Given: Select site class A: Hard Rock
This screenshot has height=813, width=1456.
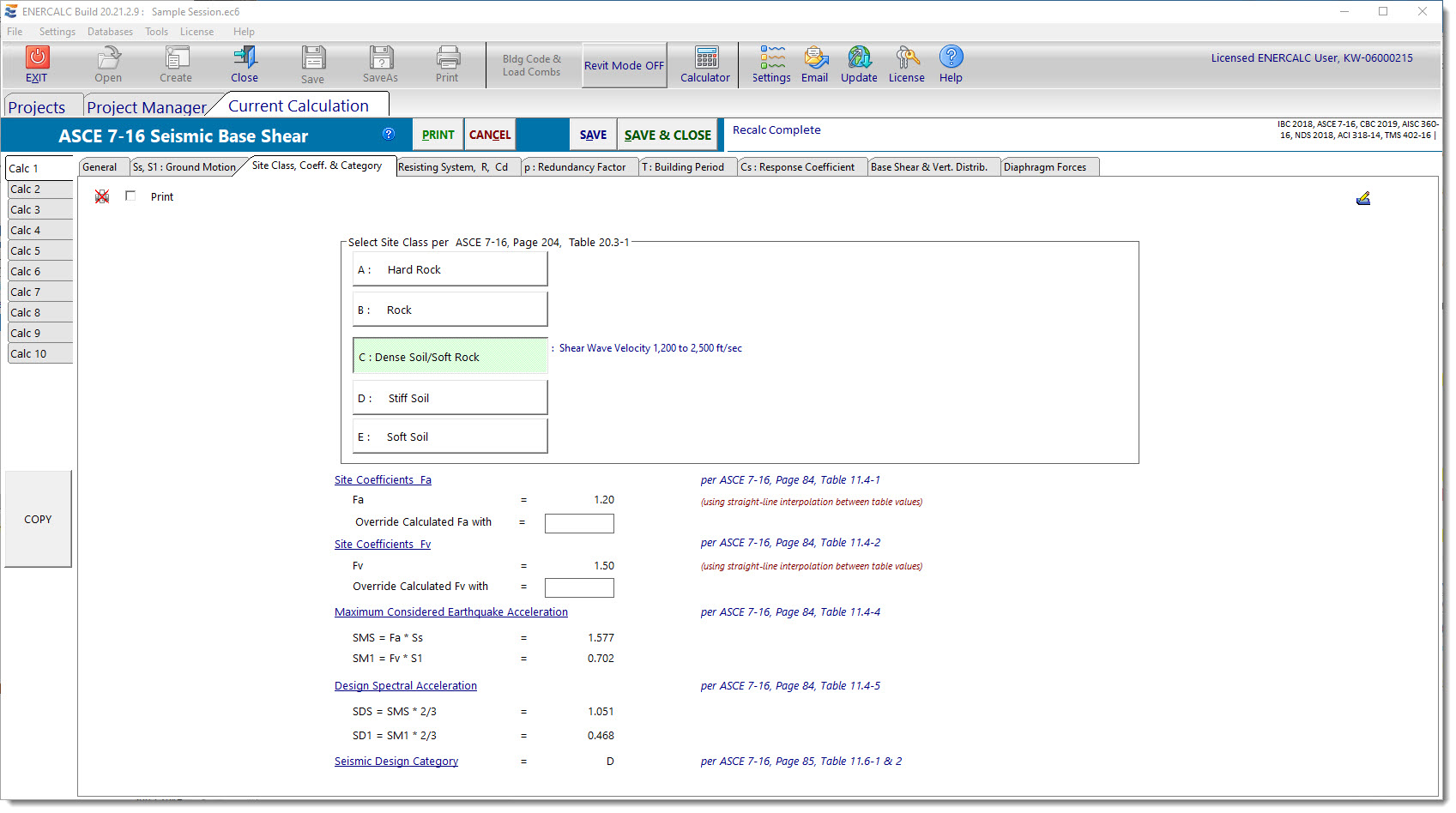Looking at the screenshot, I should pyautogui.click(x=450, y=269).
